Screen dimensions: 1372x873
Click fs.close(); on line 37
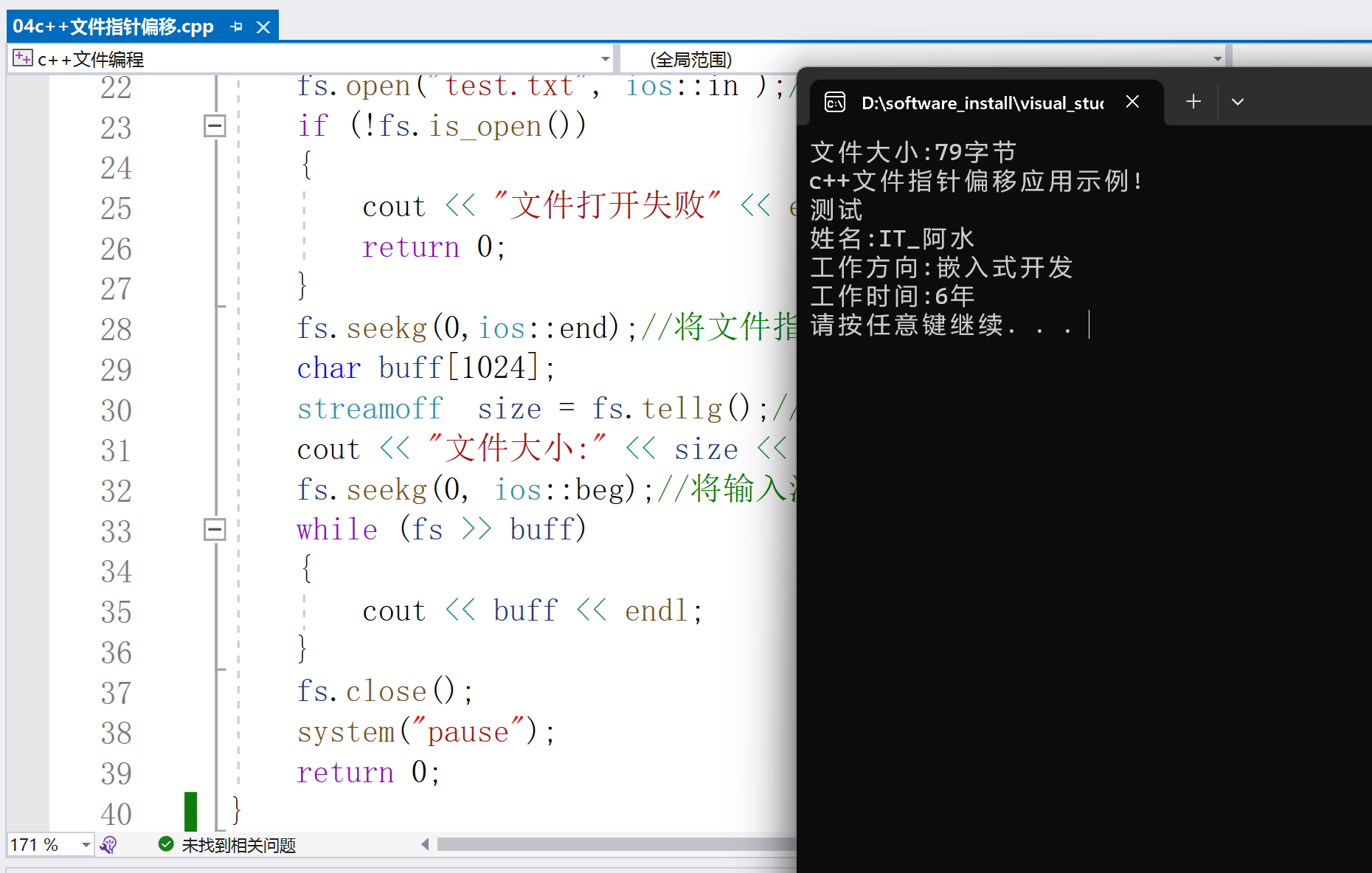[384, 691]
